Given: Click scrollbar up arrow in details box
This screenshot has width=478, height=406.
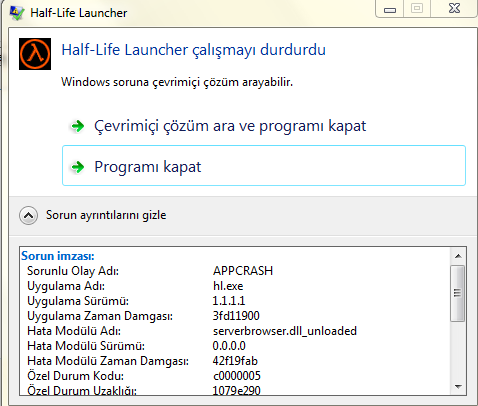Looking at the screenshot, I should click(458, 256).
